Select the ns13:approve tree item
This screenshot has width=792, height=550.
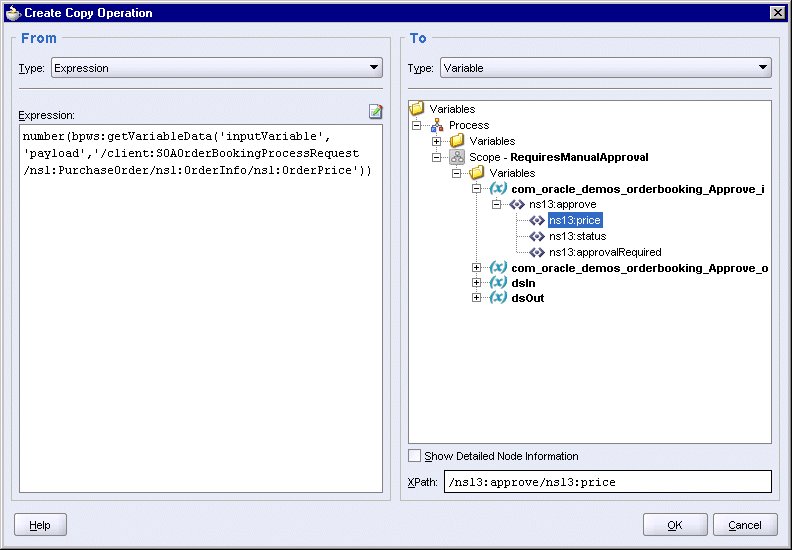[x=563, y=205]
